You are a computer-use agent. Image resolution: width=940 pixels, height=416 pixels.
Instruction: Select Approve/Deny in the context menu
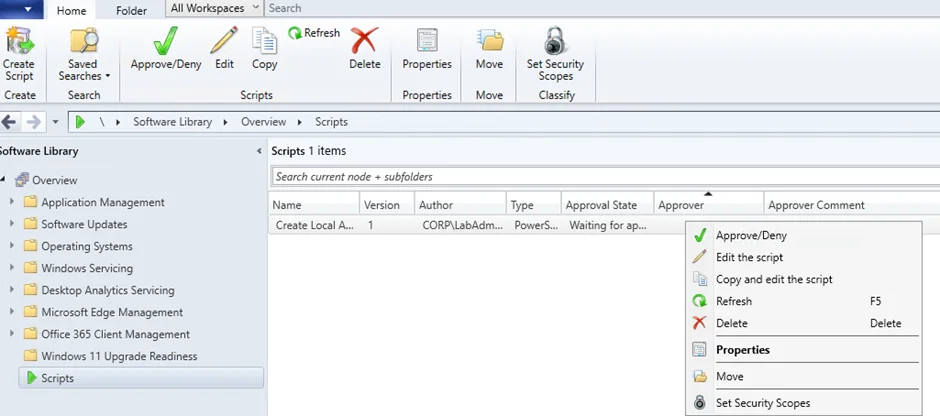(803, 236)
